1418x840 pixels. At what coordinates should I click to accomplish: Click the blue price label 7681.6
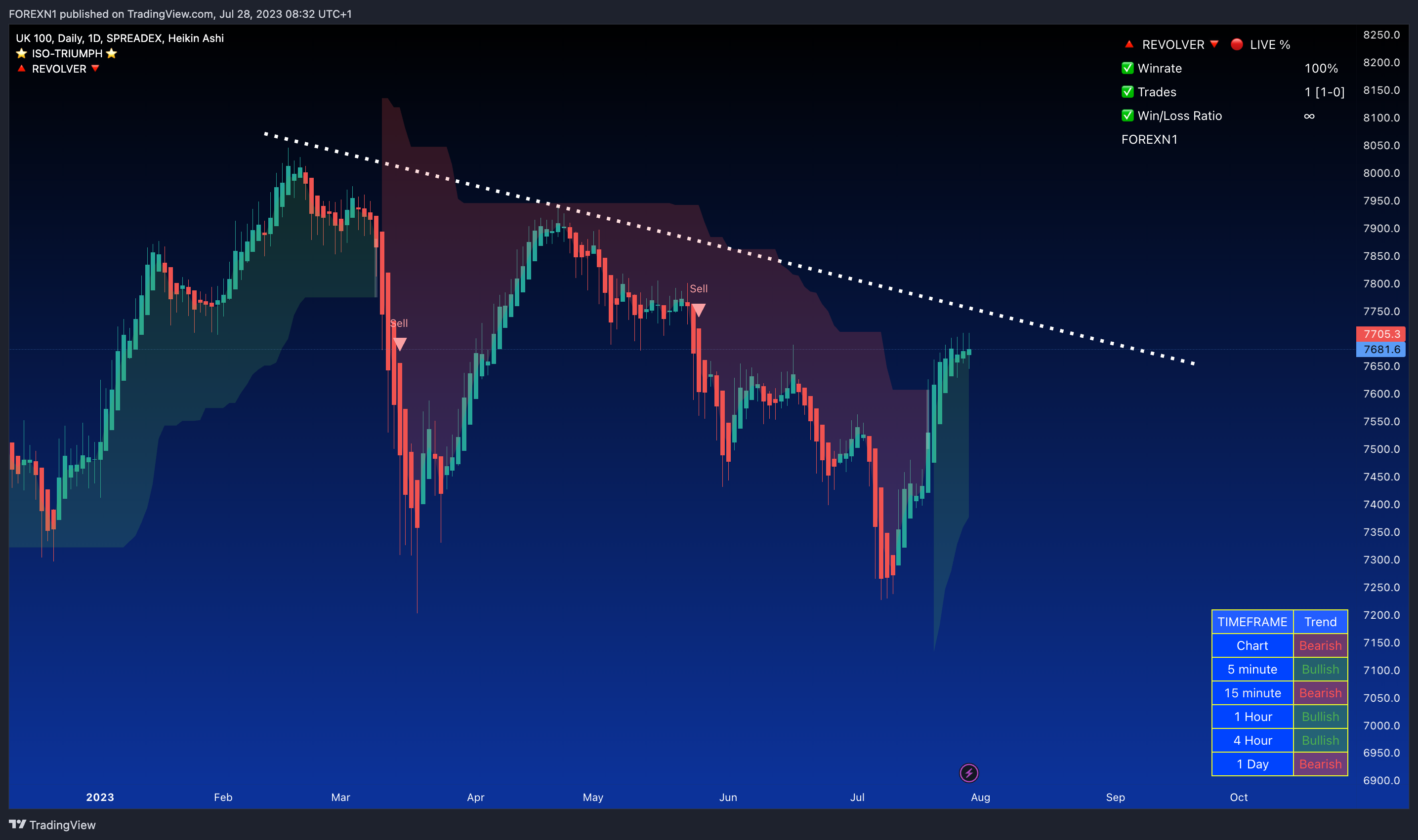point(1380,349)
